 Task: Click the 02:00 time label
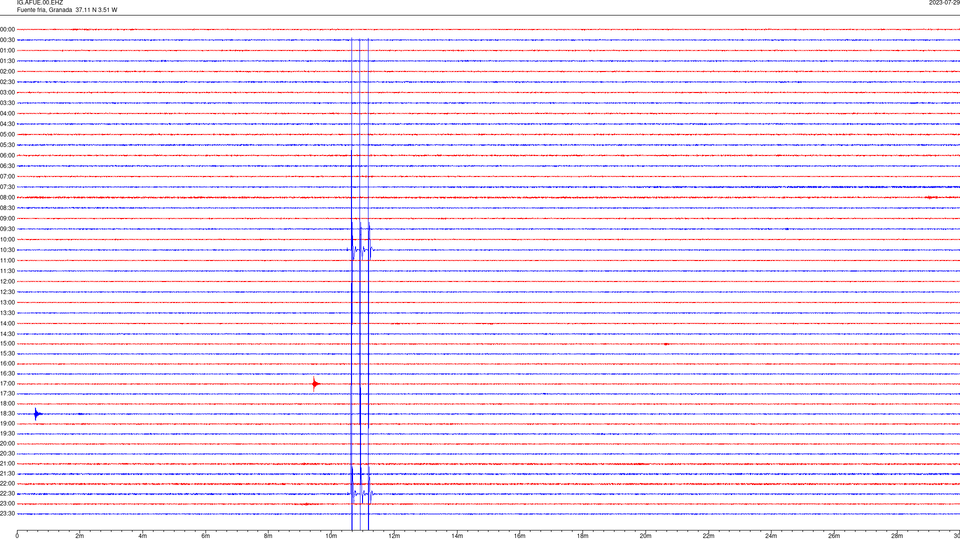7,72
